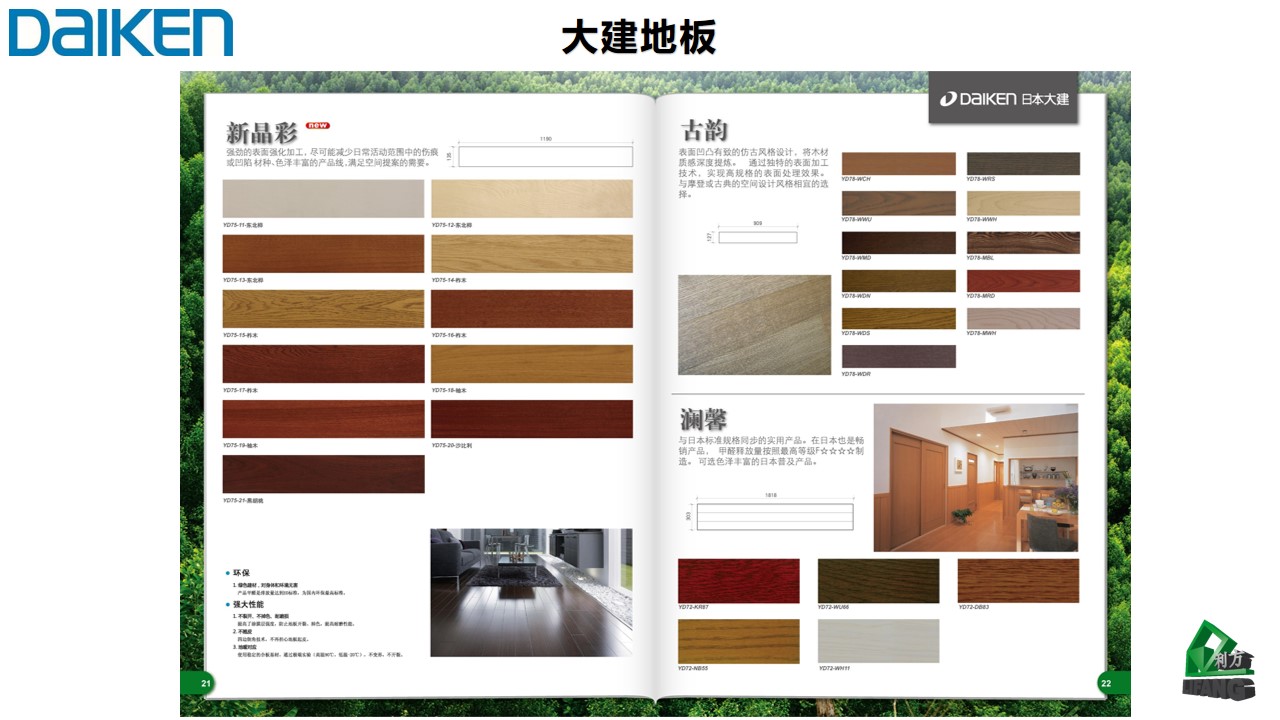
Task: Select the YD78-MBL dark grained swatch
Action: (x=1023, y=242)
